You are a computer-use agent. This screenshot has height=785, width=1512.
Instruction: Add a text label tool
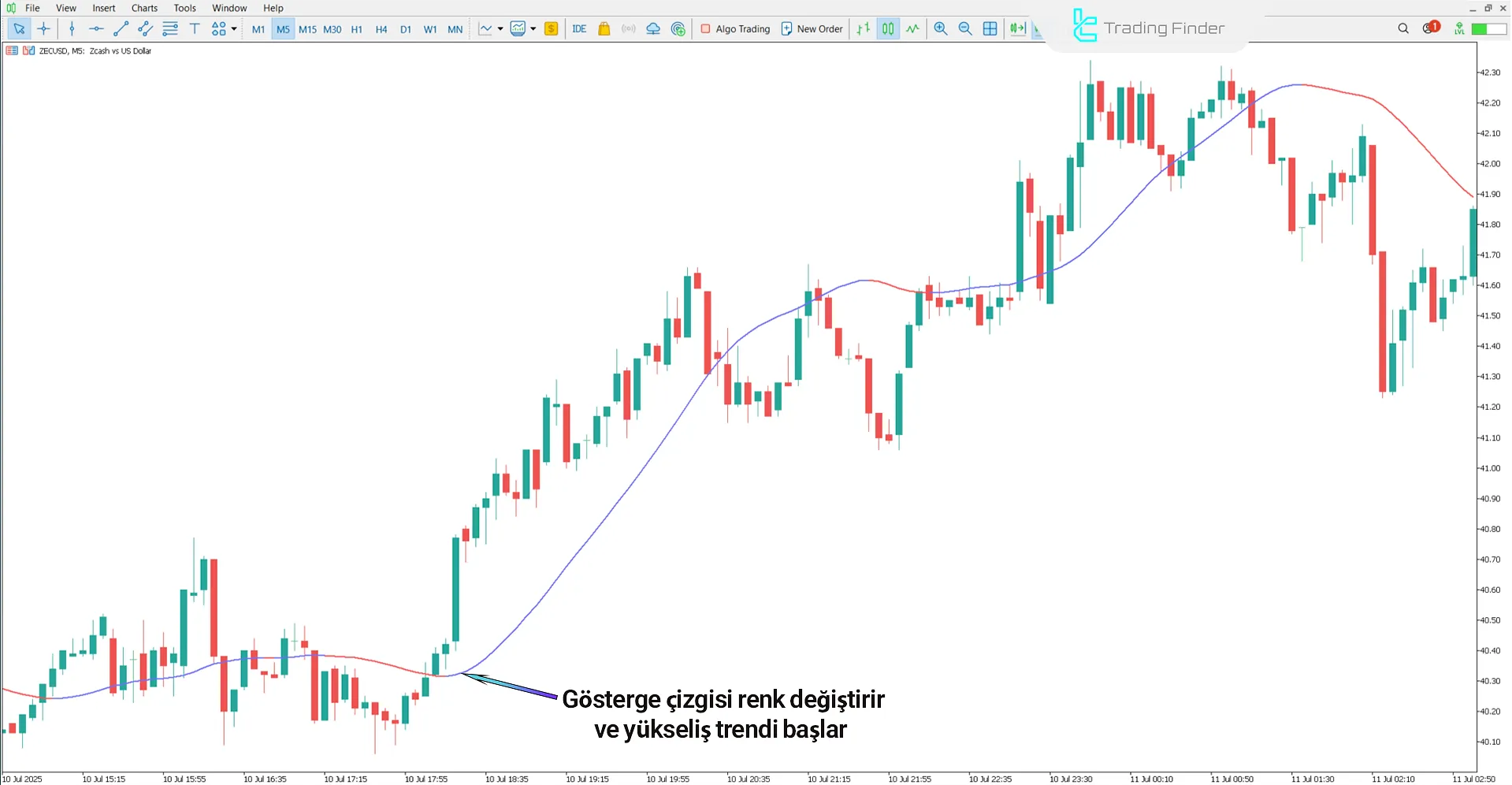coord(195,29)
